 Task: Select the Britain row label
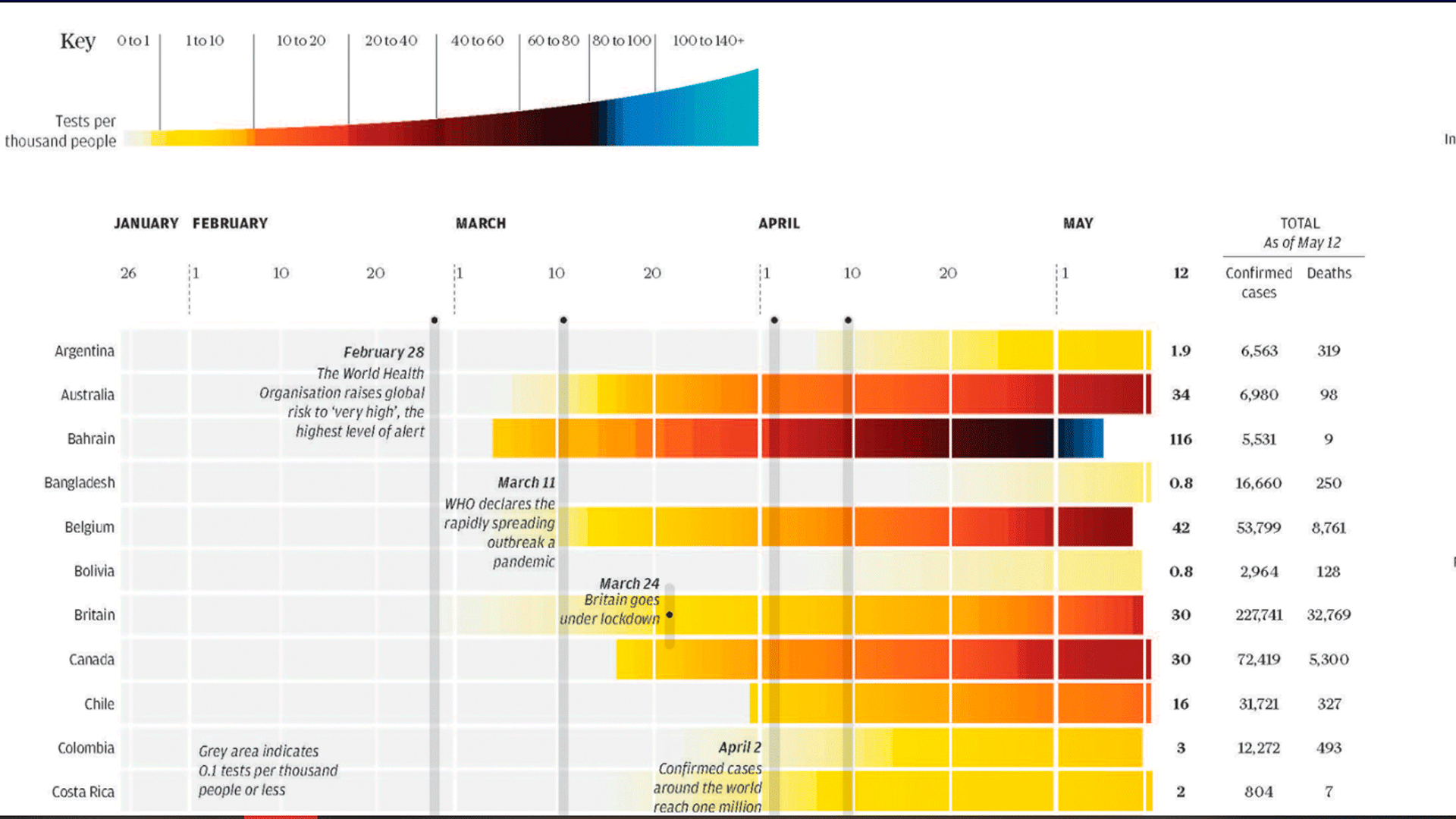[x=94, y=615]
